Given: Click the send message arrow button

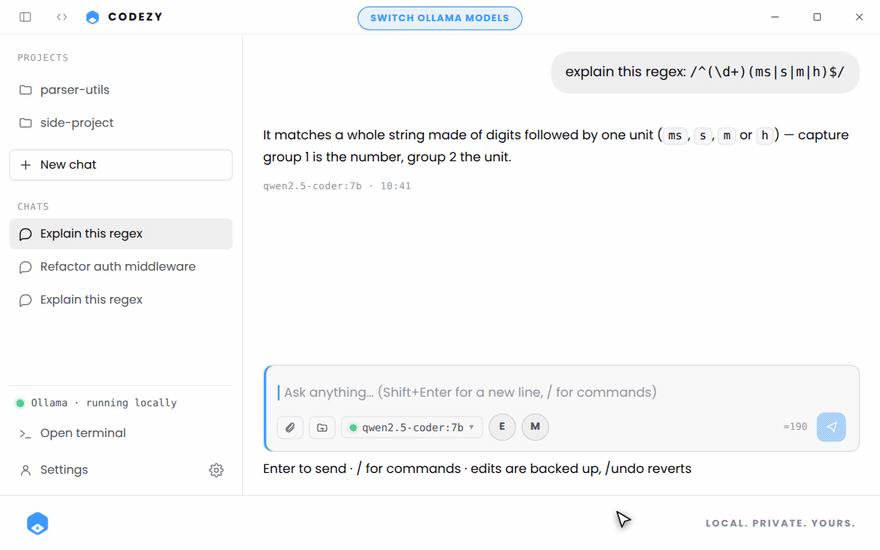Looking at the screenshot, I should [831, 427].
